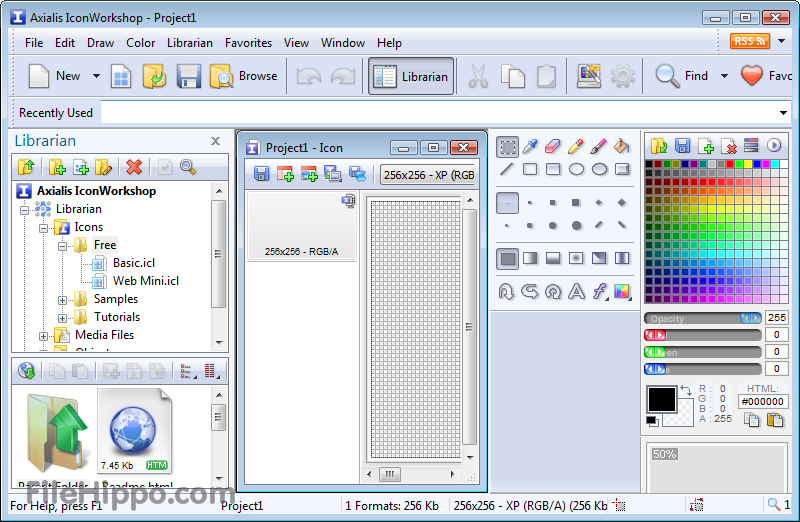Select Basic.icl in the tree
This screenshot has height=522, width=800.
(134, 263)
